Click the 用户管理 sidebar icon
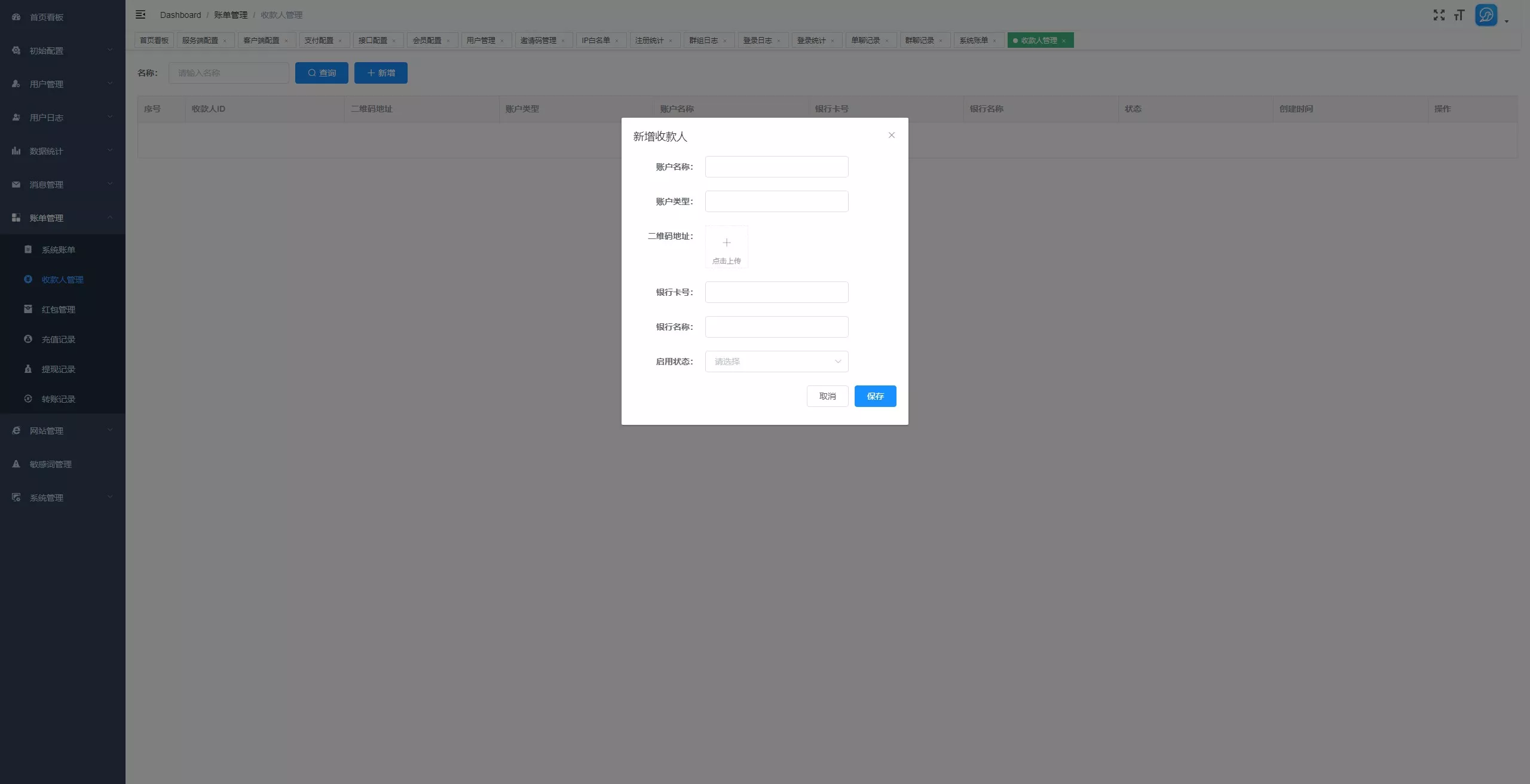Image resolution: width=1530 pixels, height=784 pixels. coord(16,84)
